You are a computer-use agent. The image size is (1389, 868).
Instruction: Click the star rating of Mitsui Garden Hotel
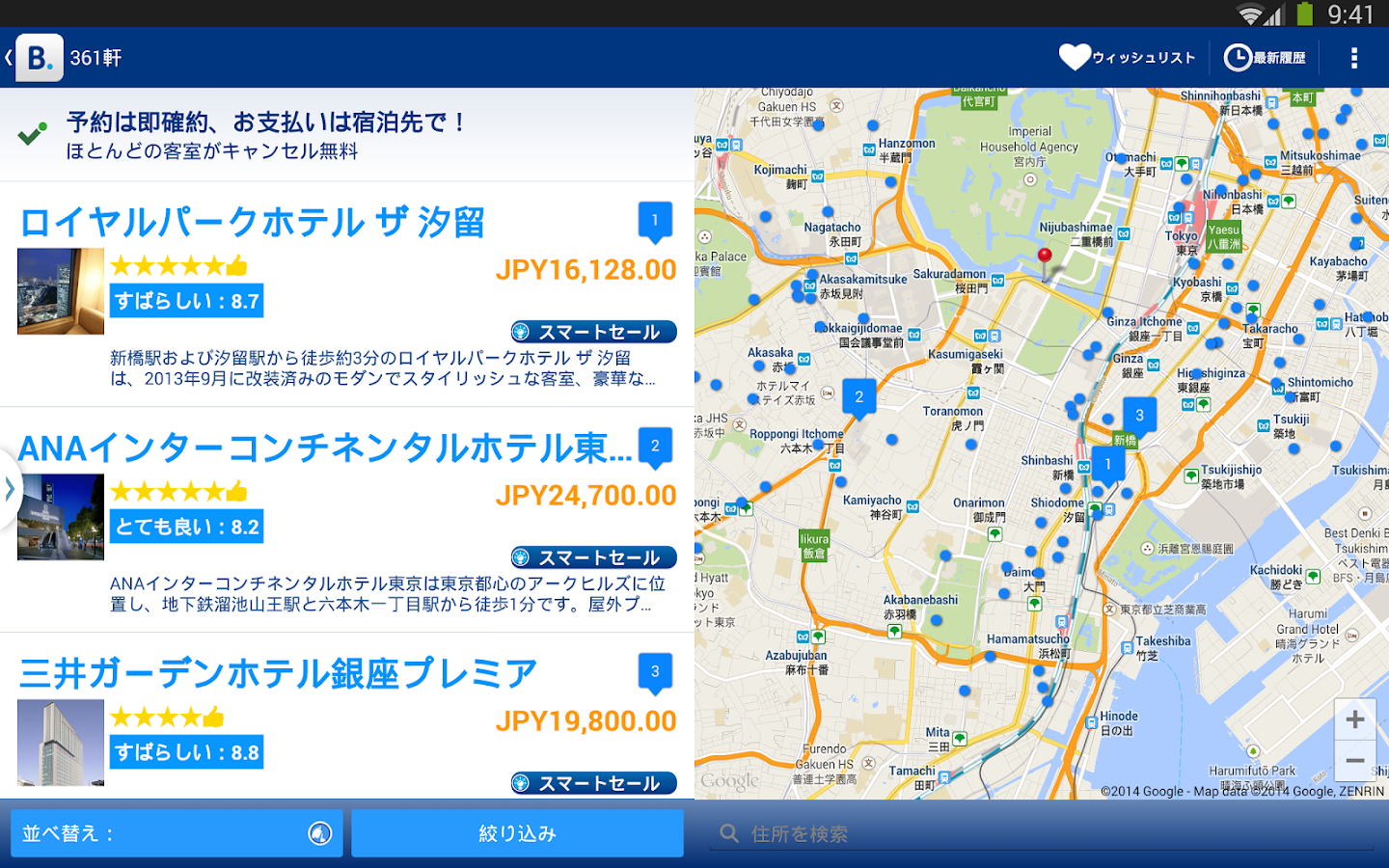click(x=167, y=718)
